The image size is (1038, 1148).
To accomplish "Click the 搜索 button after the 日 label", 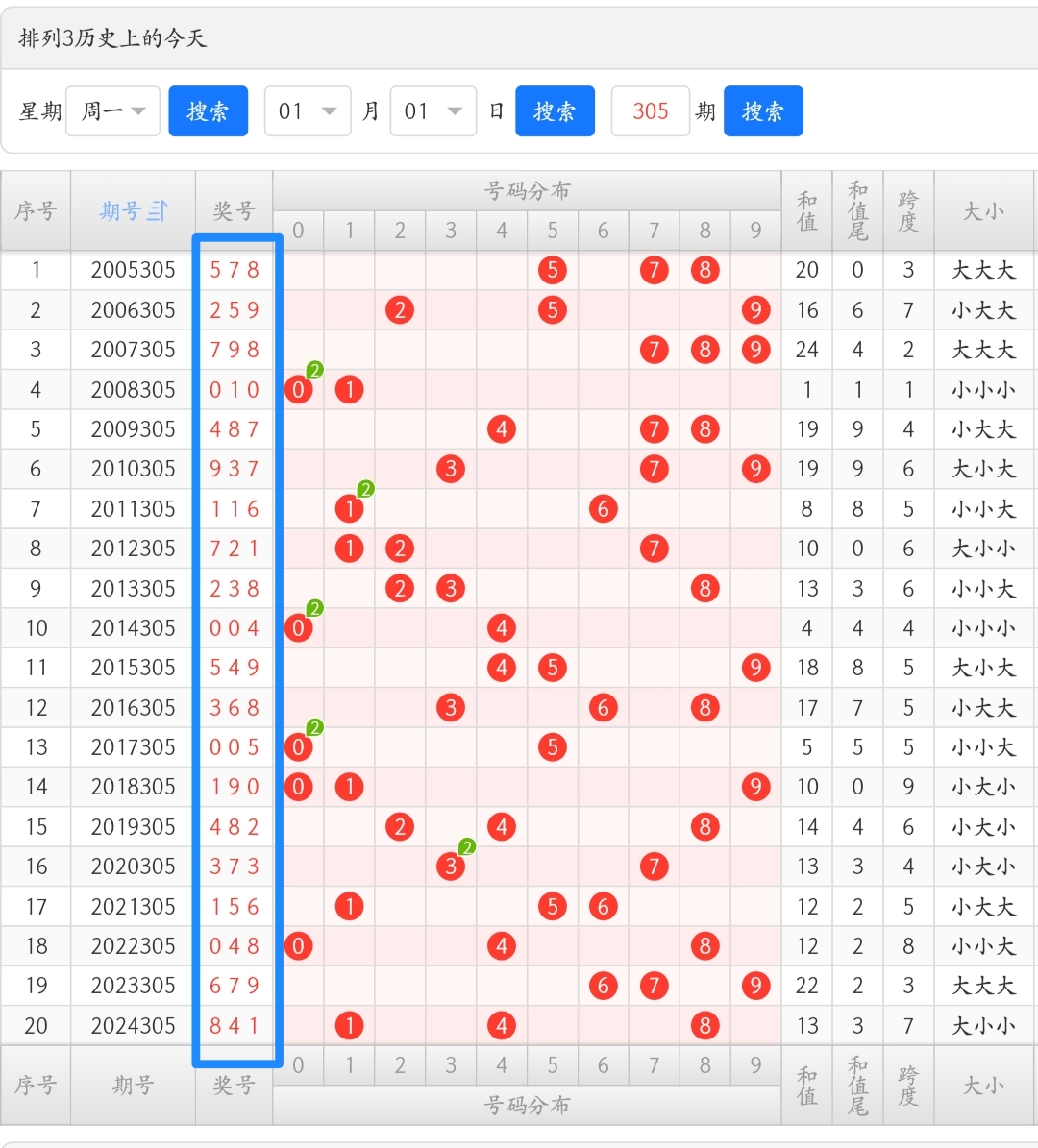I will [x=555, y=111].
